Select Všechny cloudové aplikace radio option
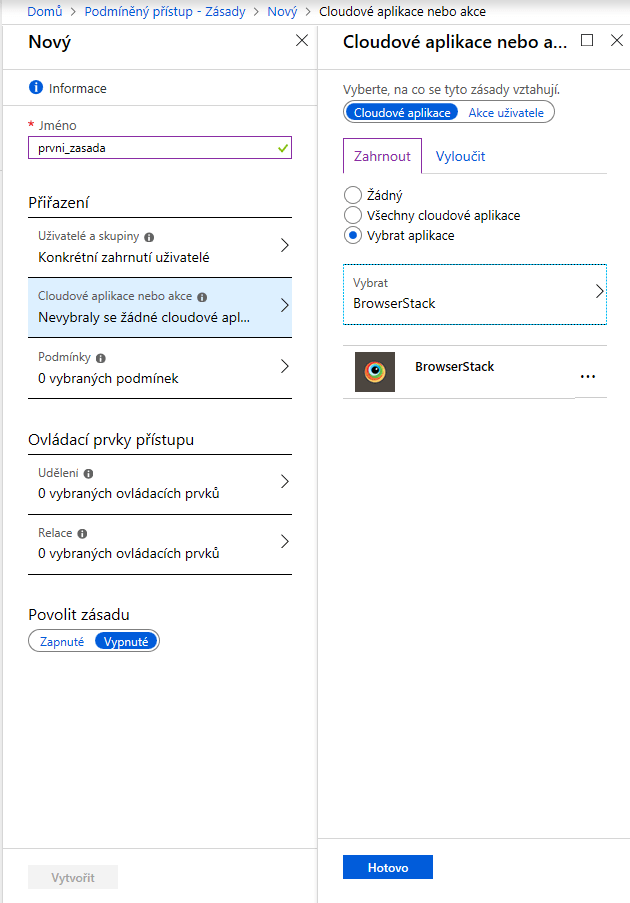The height and width of the screenshot is (903, 630). 352,215
